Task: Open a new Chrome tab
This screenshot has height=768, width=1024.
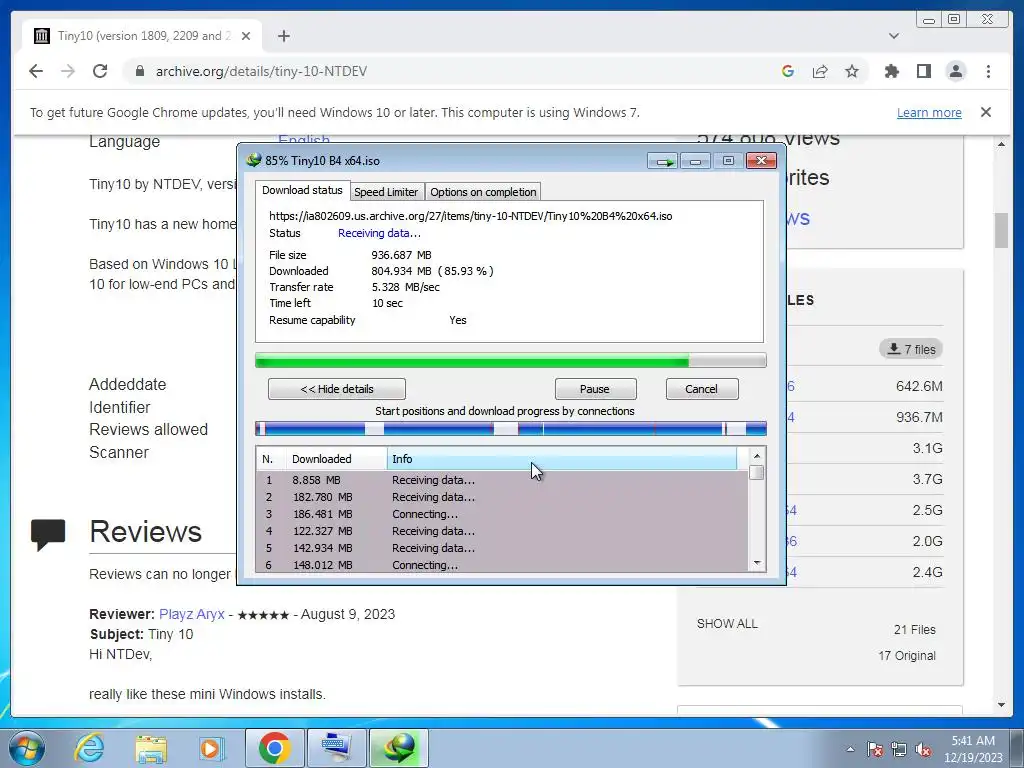Action: point(283,36)
